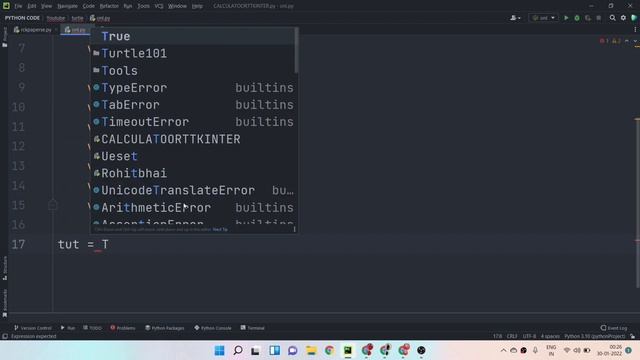Run with coverage icon
This screenshot has width=640, height=360.
(588, 18)
